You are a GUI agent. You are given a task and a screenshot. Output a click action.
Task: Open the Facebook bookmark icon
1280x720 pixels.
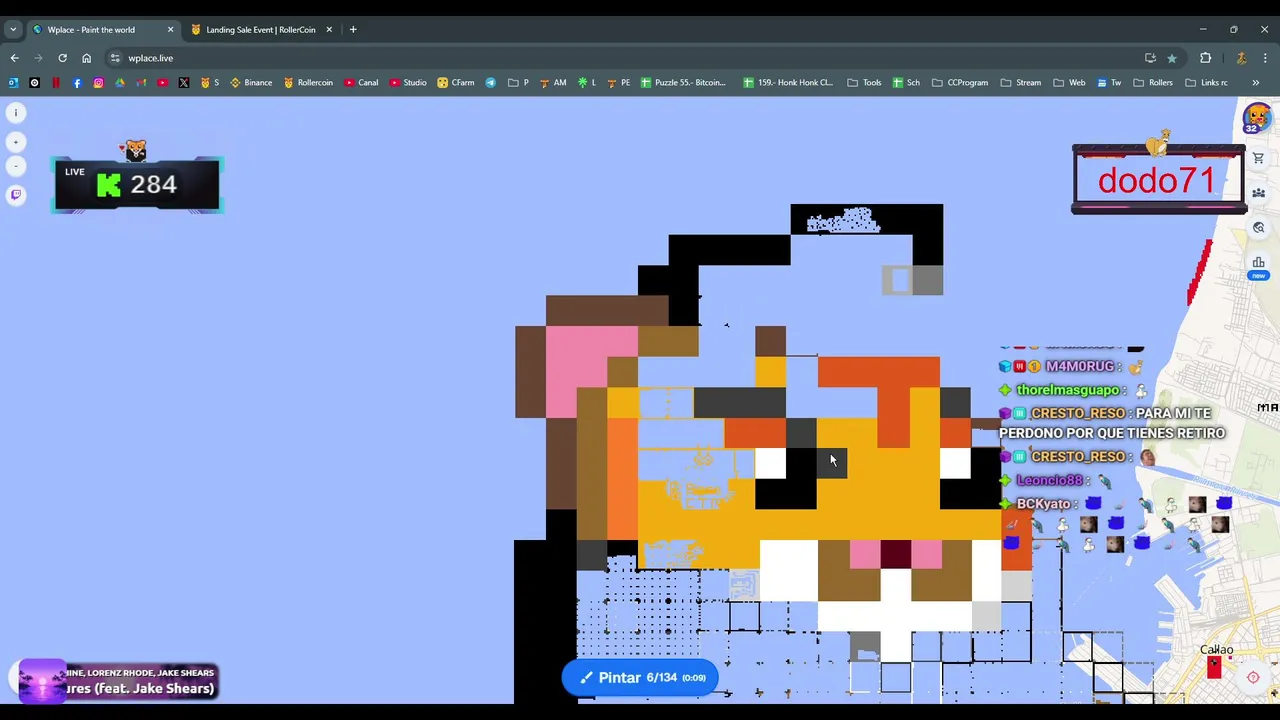pyautogui.click(x=77, y=82)
